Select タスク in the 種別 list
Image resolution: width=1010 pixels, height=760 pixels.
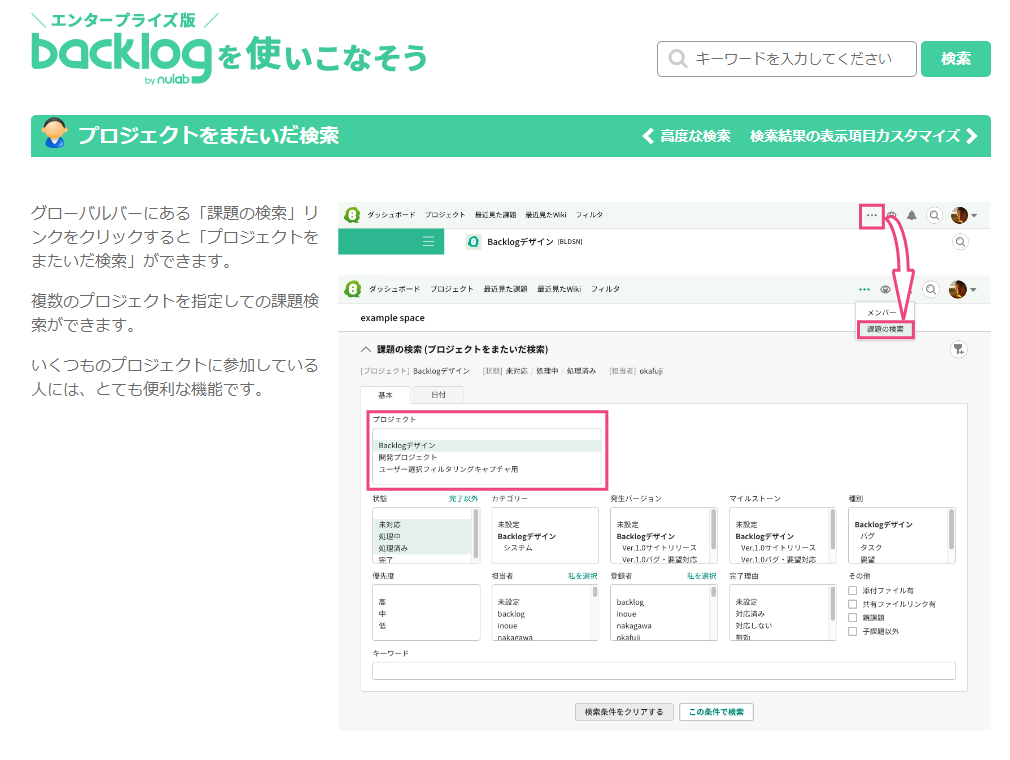click(871, 547)
